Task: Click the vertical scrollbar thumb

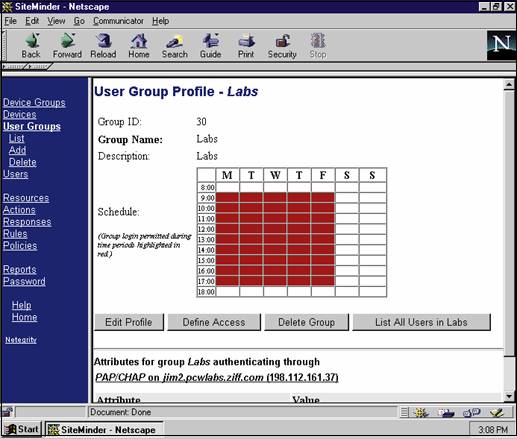Action: 509,223
